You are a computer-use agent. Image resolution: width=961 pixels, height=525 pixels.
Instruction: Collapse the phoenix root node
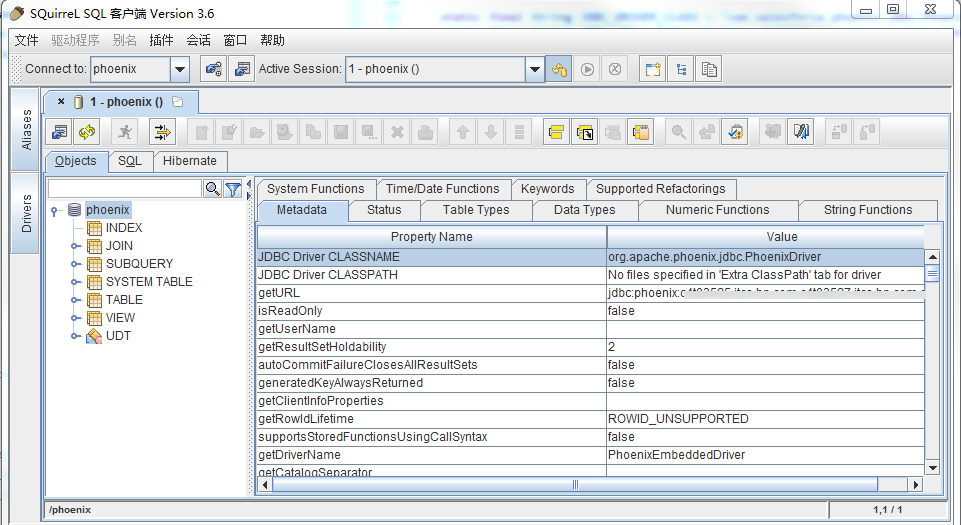point(55,211)
